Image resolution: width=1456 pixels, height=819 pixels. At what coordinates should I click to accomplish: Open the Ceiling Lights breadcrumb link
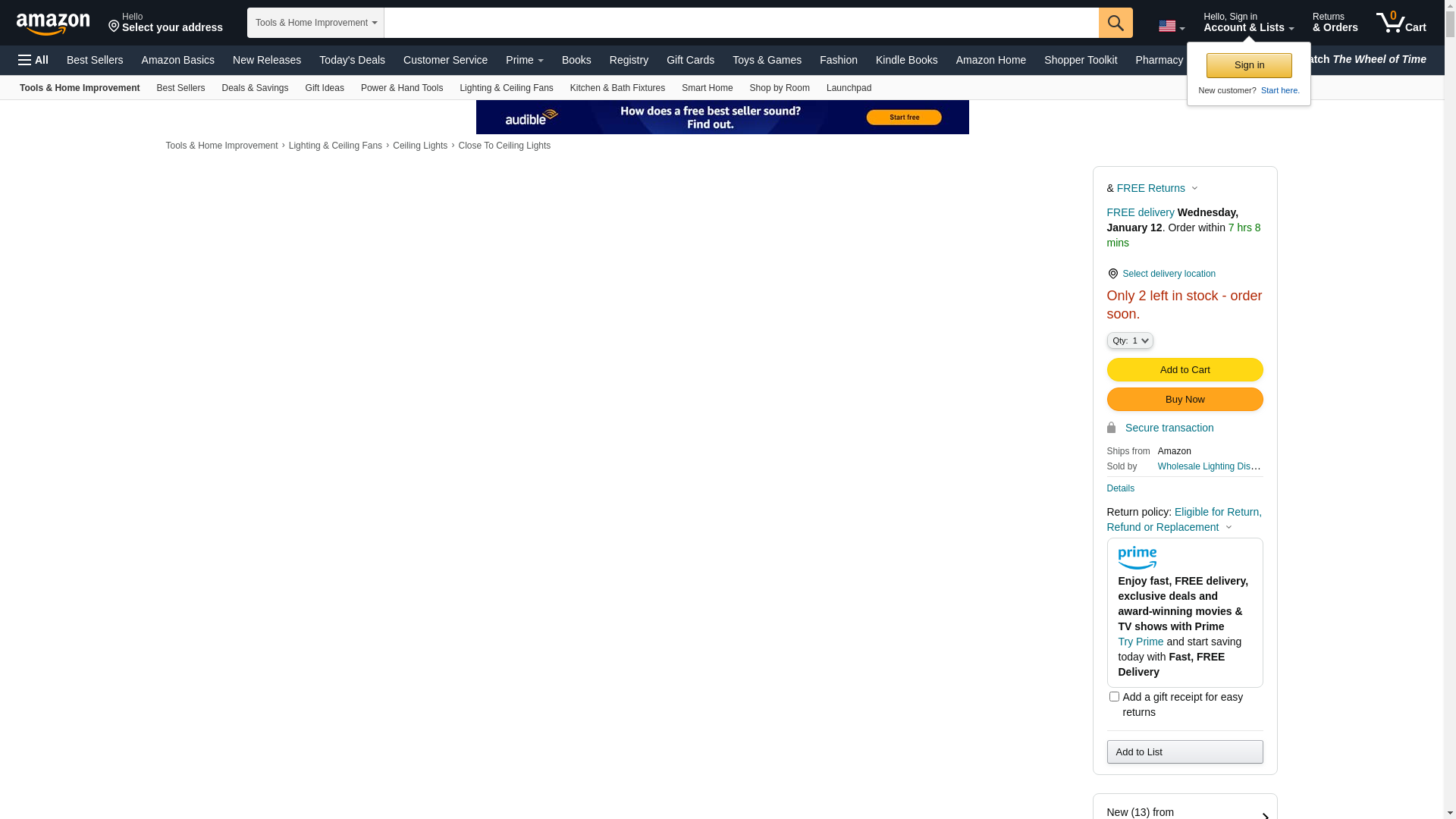[419, 146]
